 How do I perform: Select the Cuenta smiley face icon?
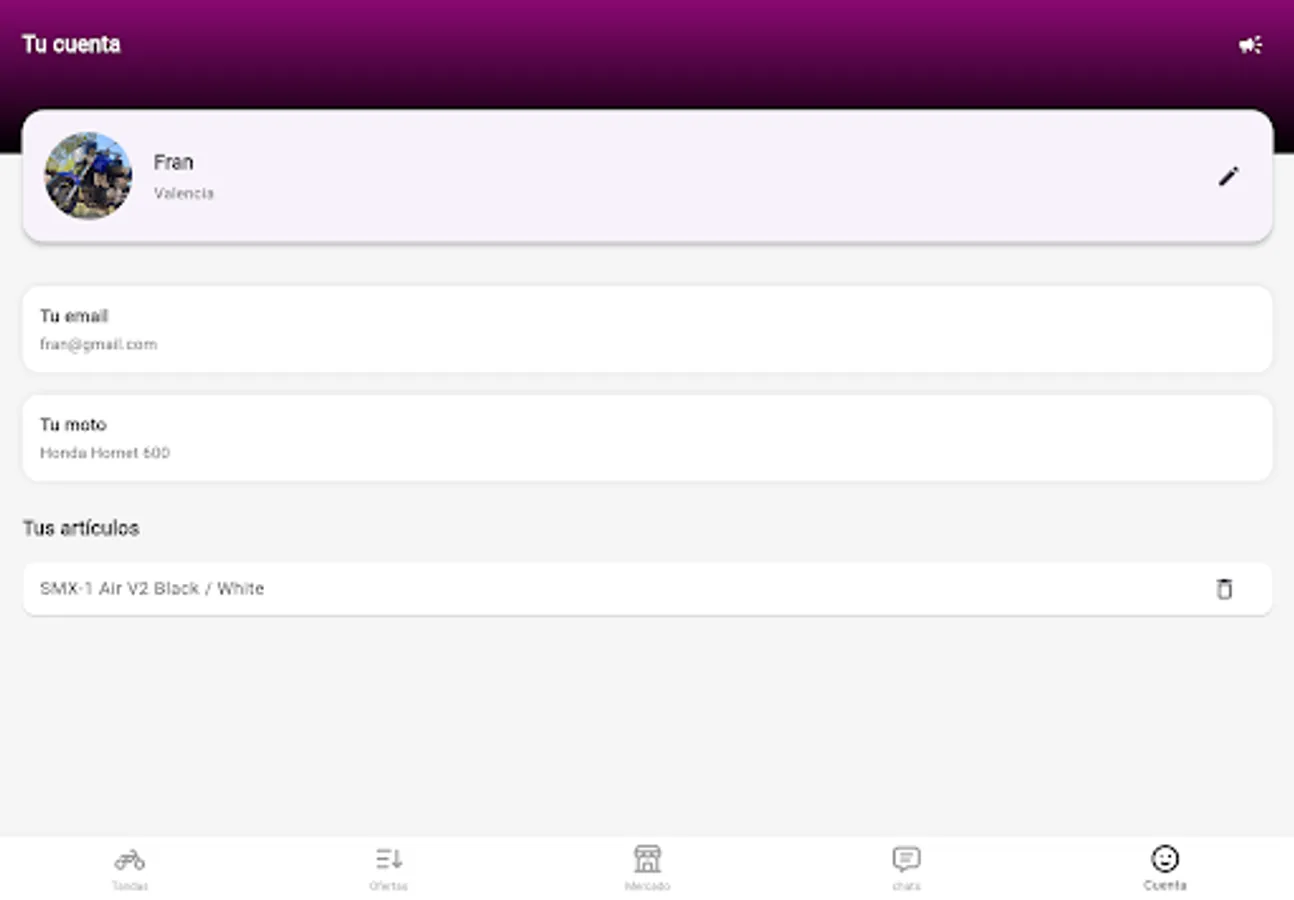pyautogui.click(x=1164, y=857)
